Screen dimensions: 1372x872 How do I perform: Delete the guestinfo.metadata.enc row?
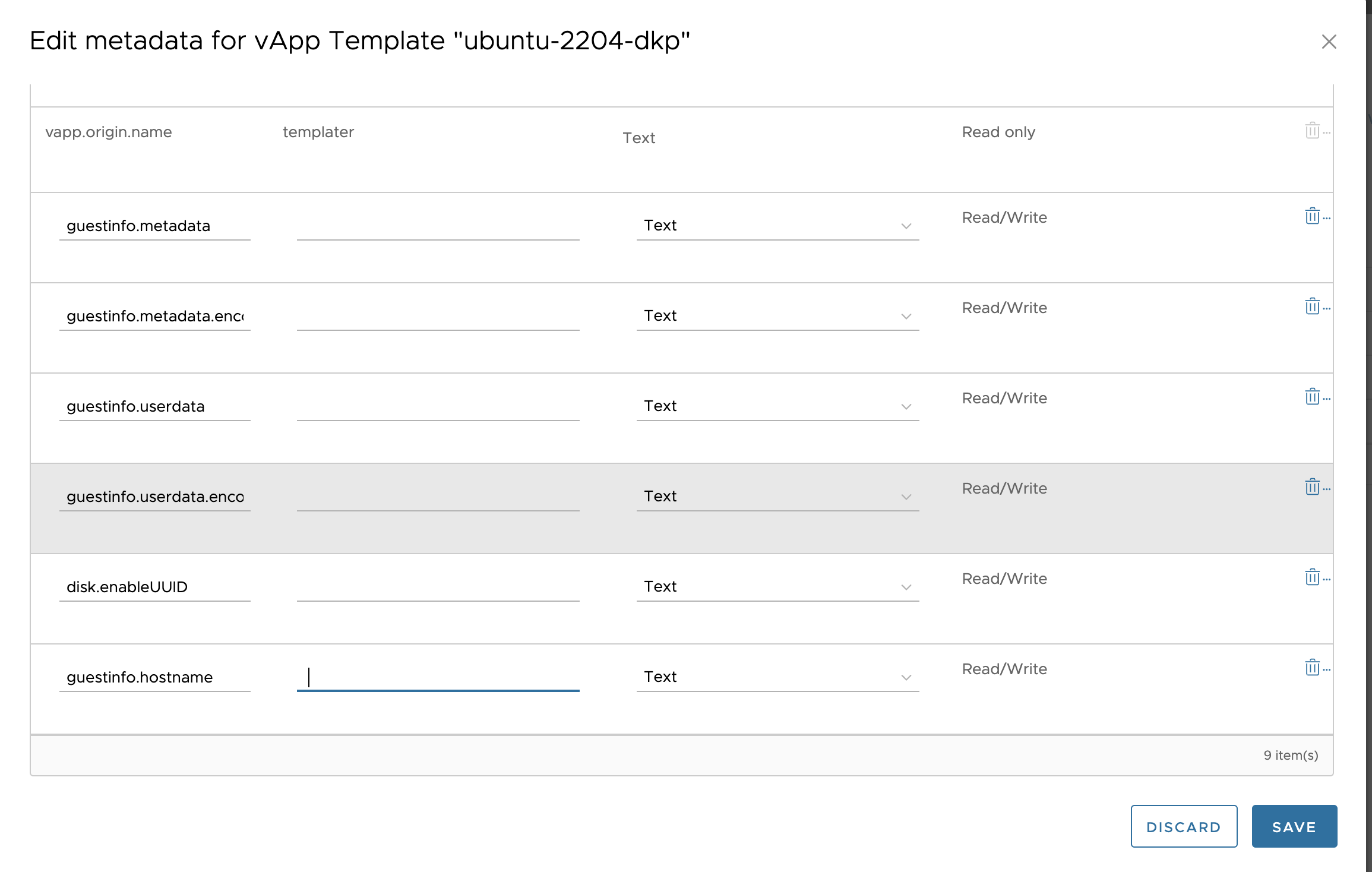click(x=1311, y=307)
